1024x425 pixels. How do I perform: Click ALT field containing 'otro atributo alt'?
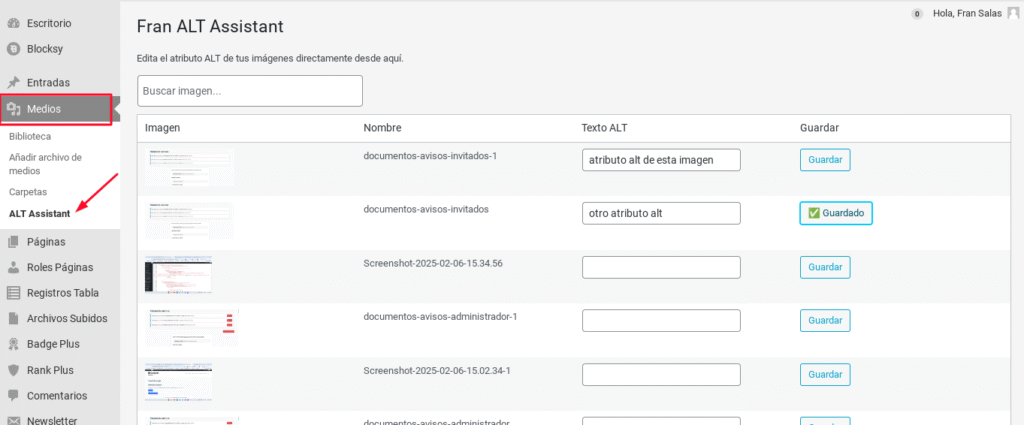pos(661,213)
